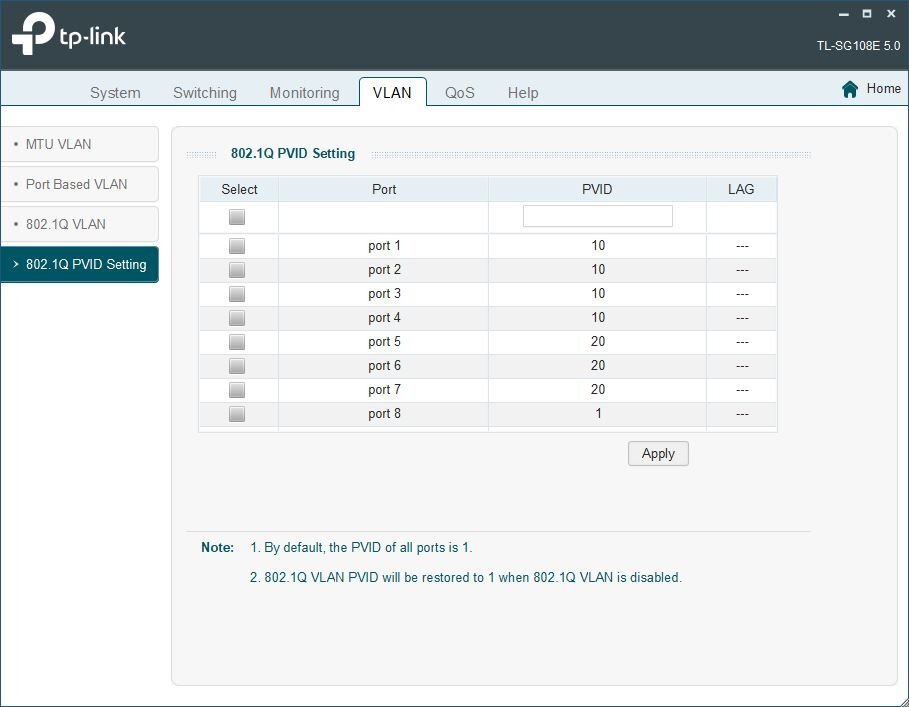
Task: Click the TL-SG108E 5.0 model label
Action: point(859,46)
